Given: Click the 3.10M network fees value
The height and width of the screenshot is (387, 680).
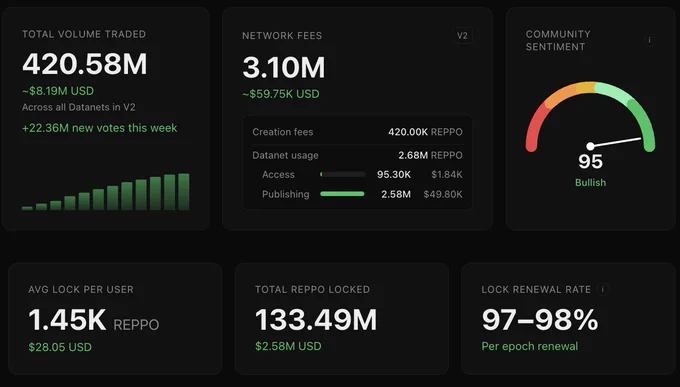Looking at the screenshot, I should (x=283, y=68).
